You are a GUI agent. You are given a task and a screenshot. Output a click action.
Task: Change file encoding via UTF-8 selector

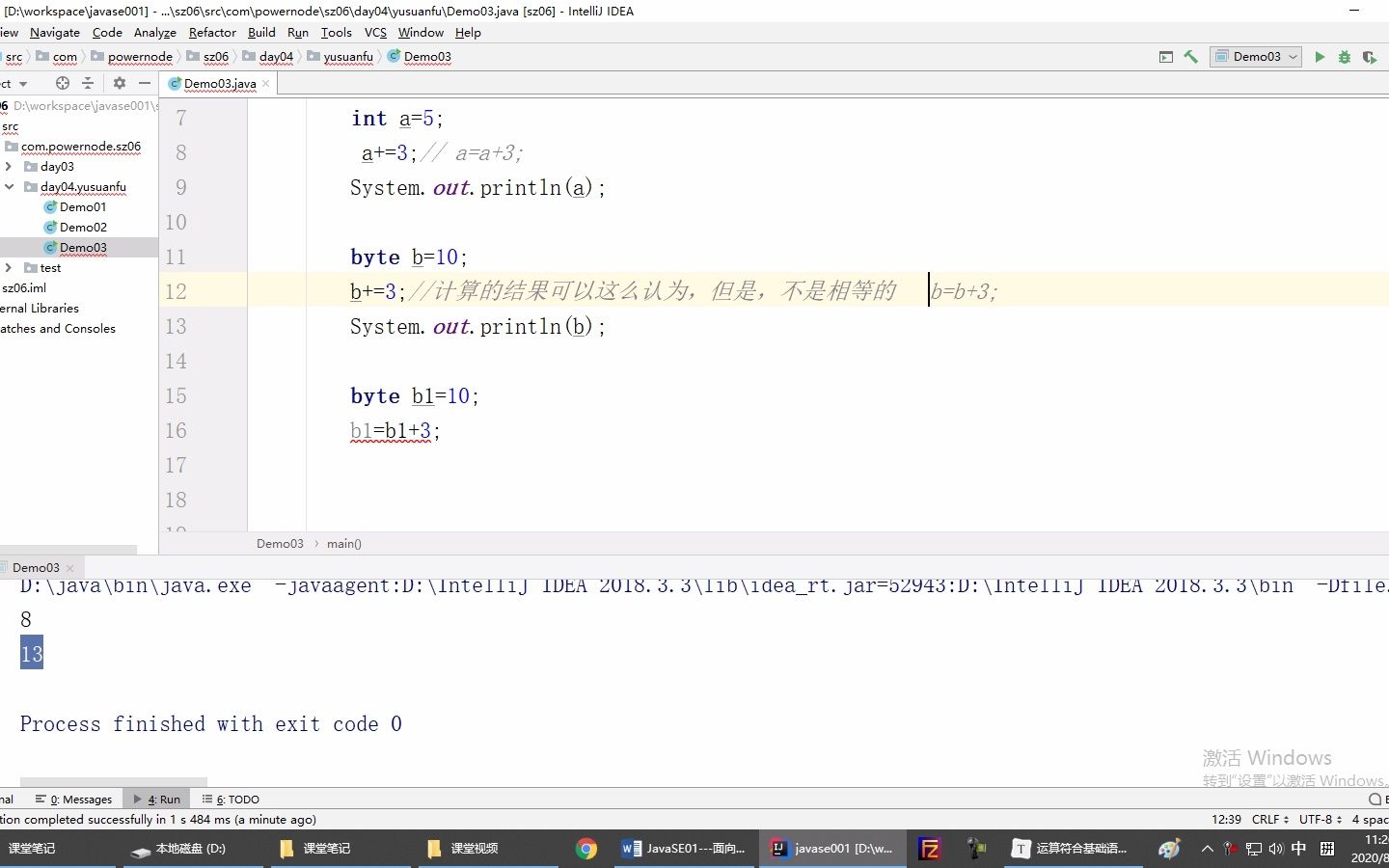[1320, 819]
